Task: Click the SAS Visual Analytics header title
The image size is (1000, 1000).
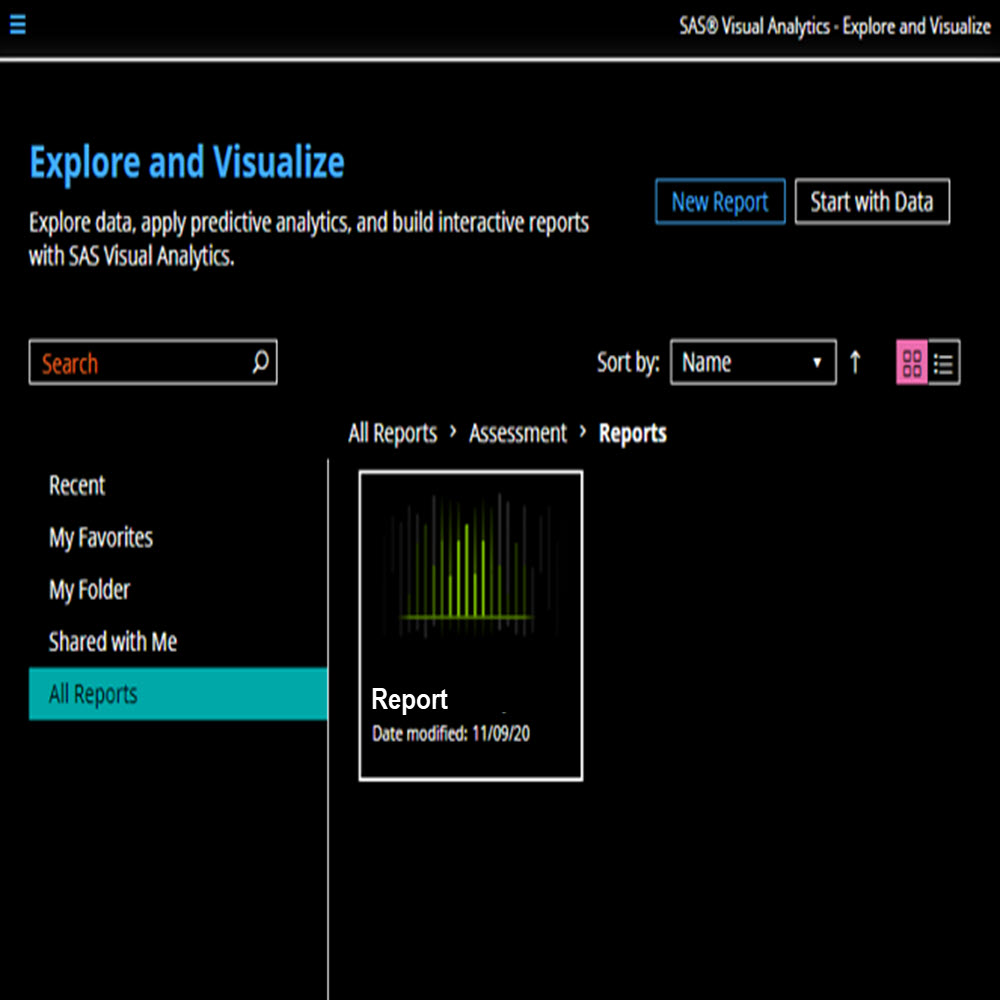Action: tap(834, 26)
